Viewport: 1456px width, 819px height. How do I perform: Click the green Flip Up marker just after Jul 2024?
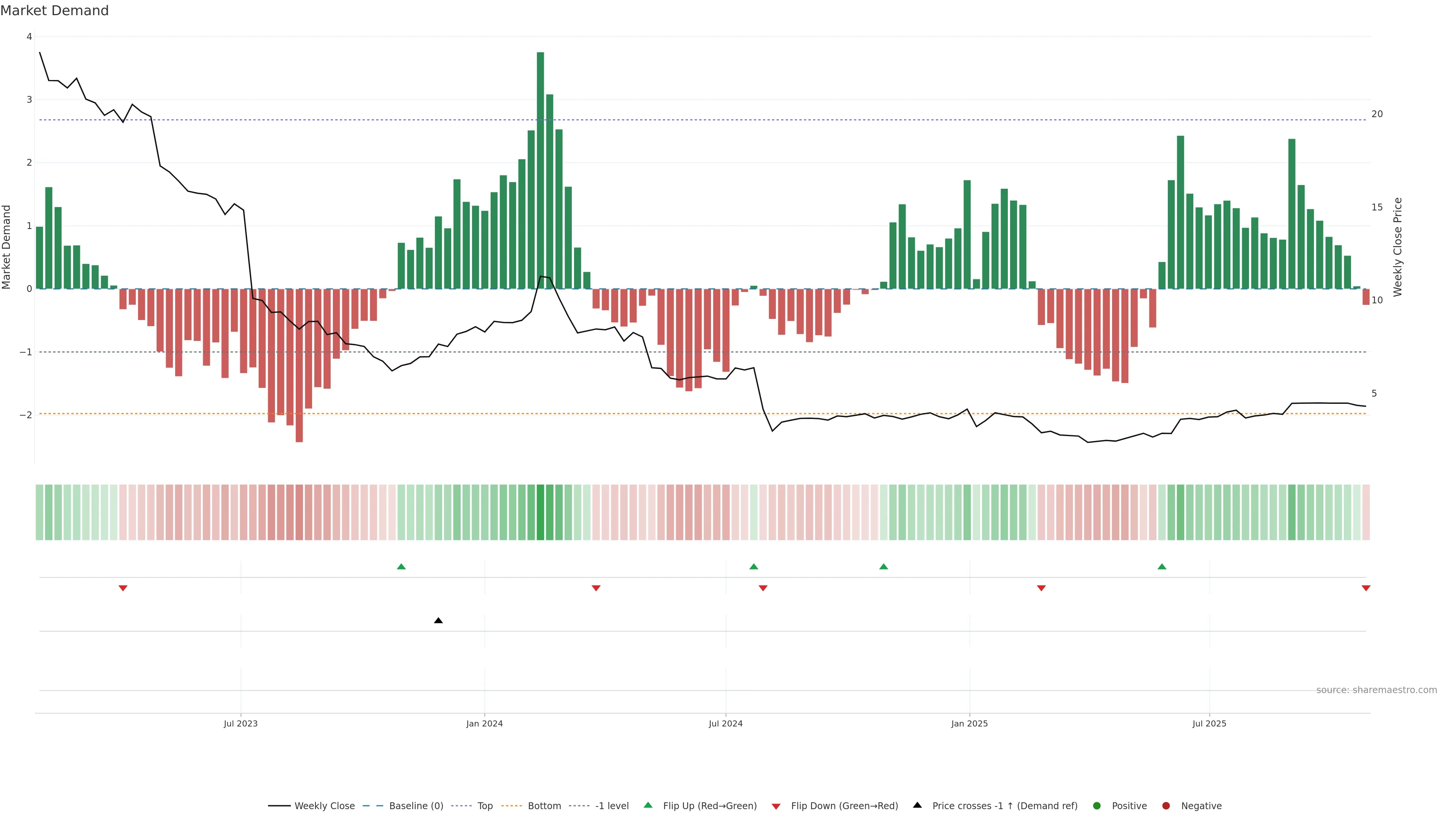pyautogui.click(x=753, y=566)
